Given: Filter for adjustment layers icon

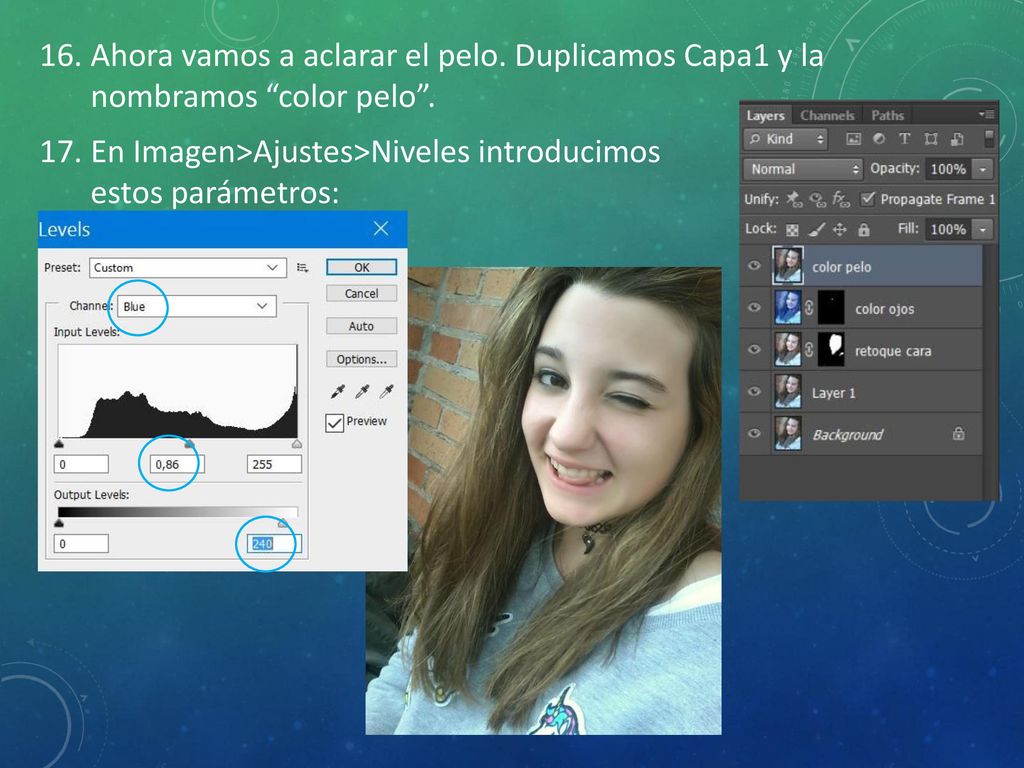Looking at the screenshot, I should pos(879,138).
